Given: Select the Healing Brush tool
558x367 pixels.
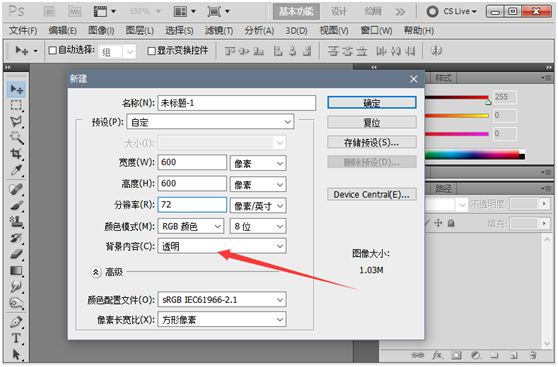Looking at the screenshot, I should tap(16, 189).
